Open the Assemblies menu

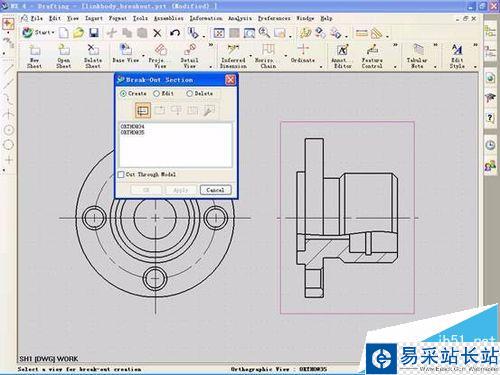[169, 18]
